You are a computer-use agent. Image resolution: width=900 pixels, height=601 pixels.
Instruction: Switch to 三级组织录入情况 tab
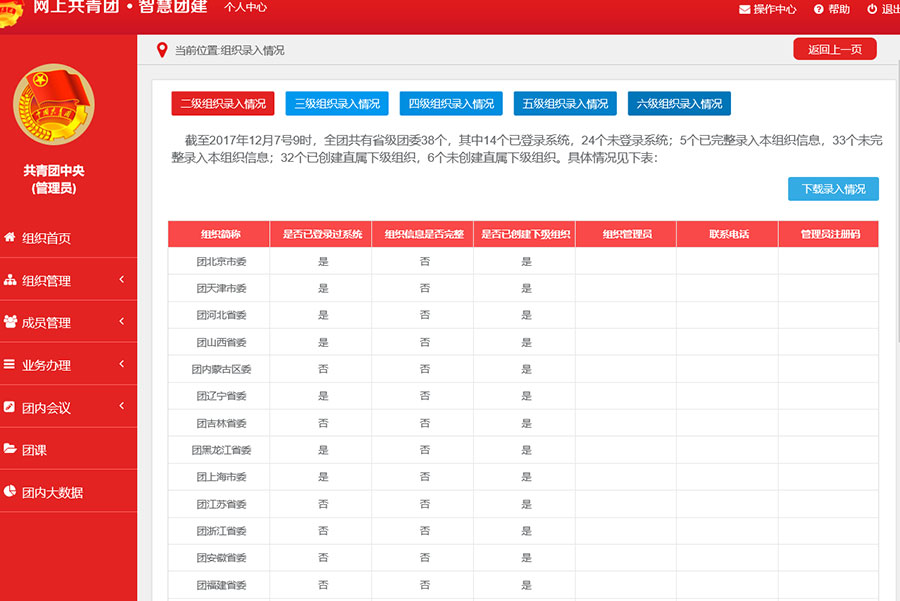click(x=337, y=104)
